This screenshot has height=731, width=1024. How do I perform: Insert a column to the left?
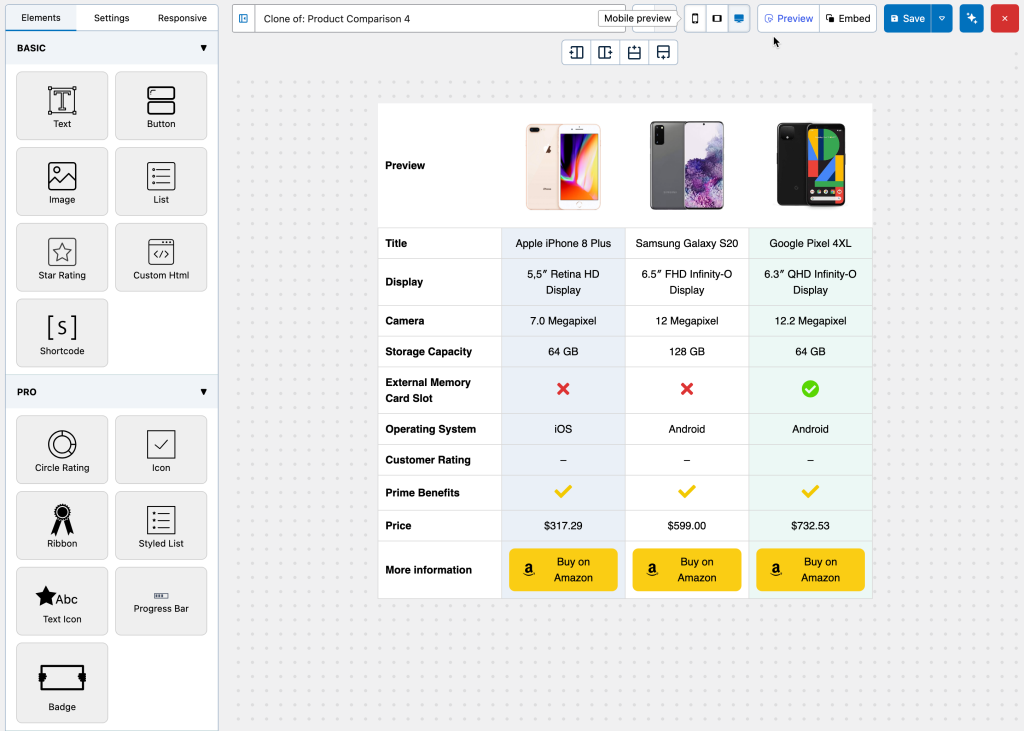coord(576,52)
